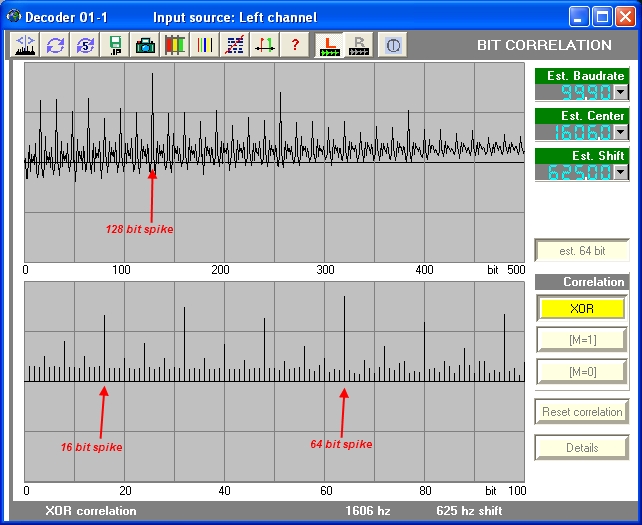Toggle the round power button in toolbar

[x=393, y=45]
